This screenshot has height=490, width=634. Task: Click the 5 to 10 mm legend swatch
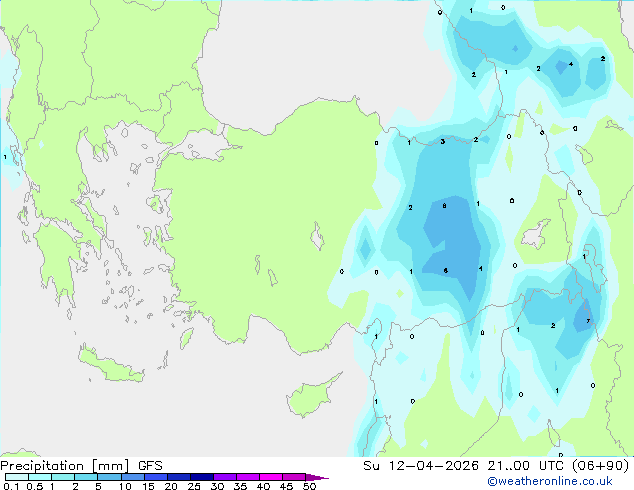[x=109, y=477]
